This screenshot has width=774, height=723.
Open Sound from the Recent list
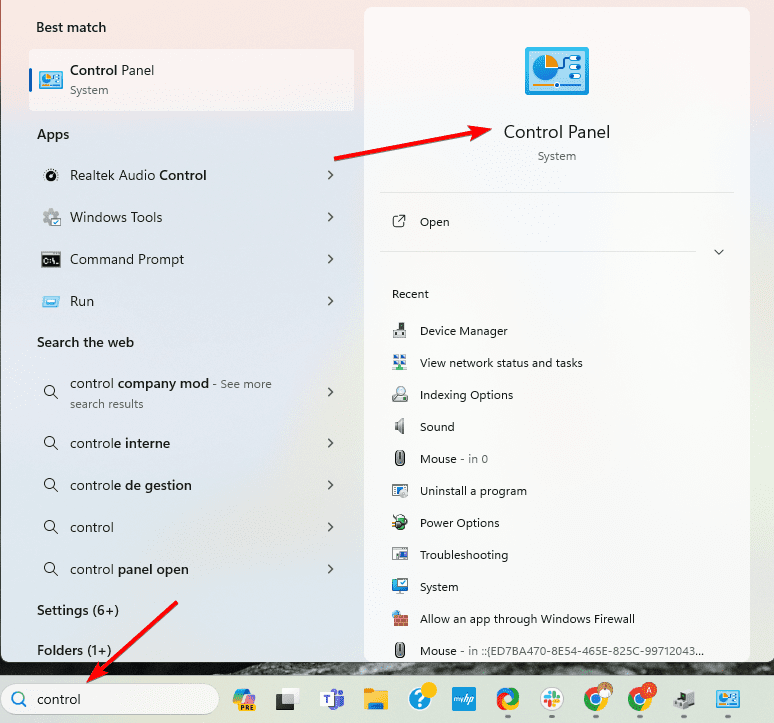tap(437, 427)
